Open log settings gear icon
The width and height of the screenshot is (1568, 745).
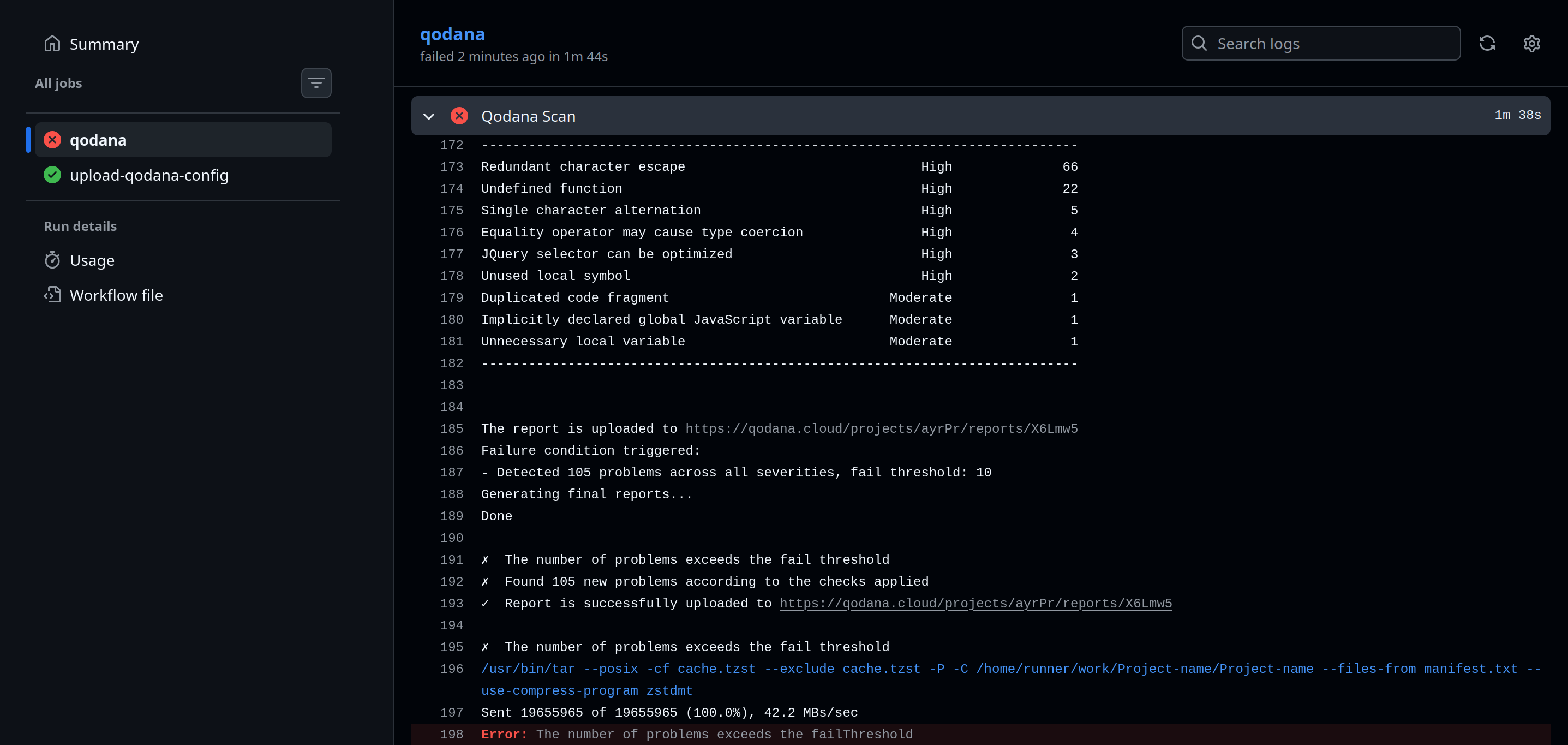click(x=1531, y=44)
